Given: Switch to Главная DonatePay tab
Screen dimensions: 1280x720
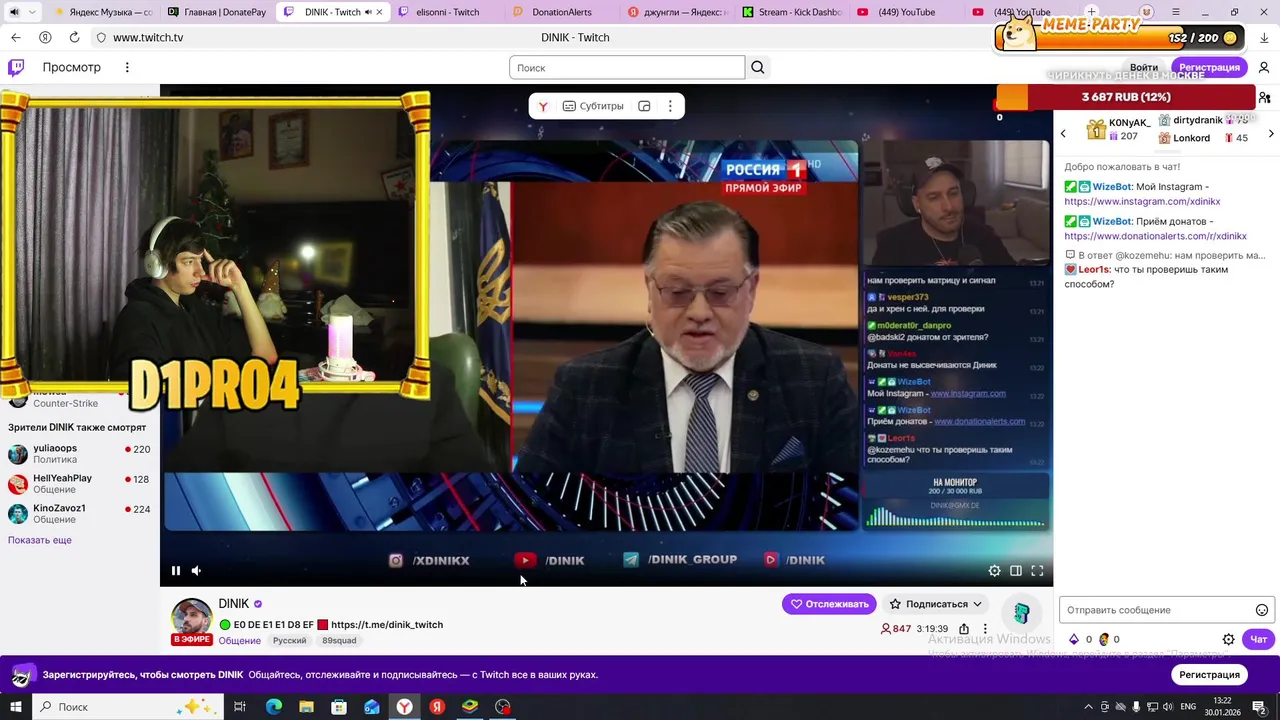Looking at the screenshot, I should [x=217, y=12].
